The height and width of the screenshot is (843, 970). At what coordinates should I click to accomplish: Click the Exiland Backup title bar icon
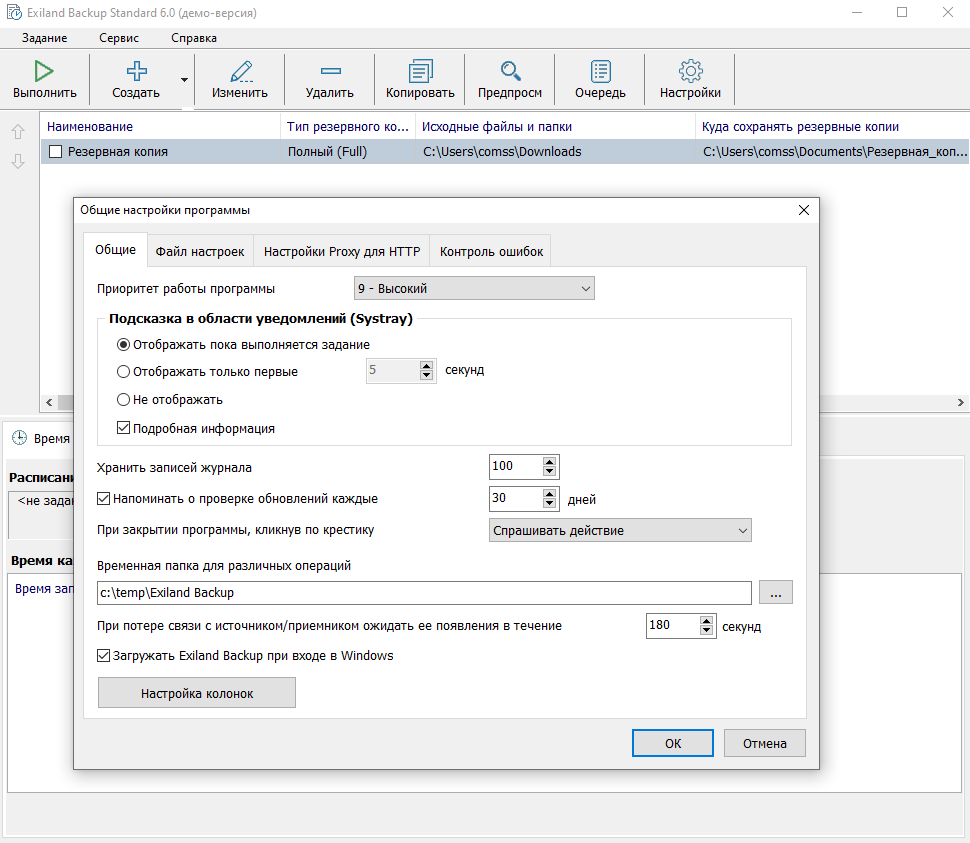[x=14, y=12]
